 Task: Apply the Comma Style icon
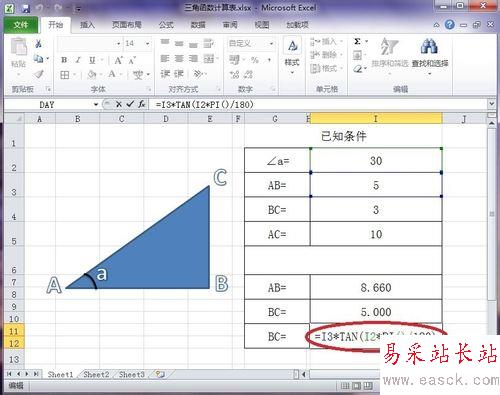(269, 60)
